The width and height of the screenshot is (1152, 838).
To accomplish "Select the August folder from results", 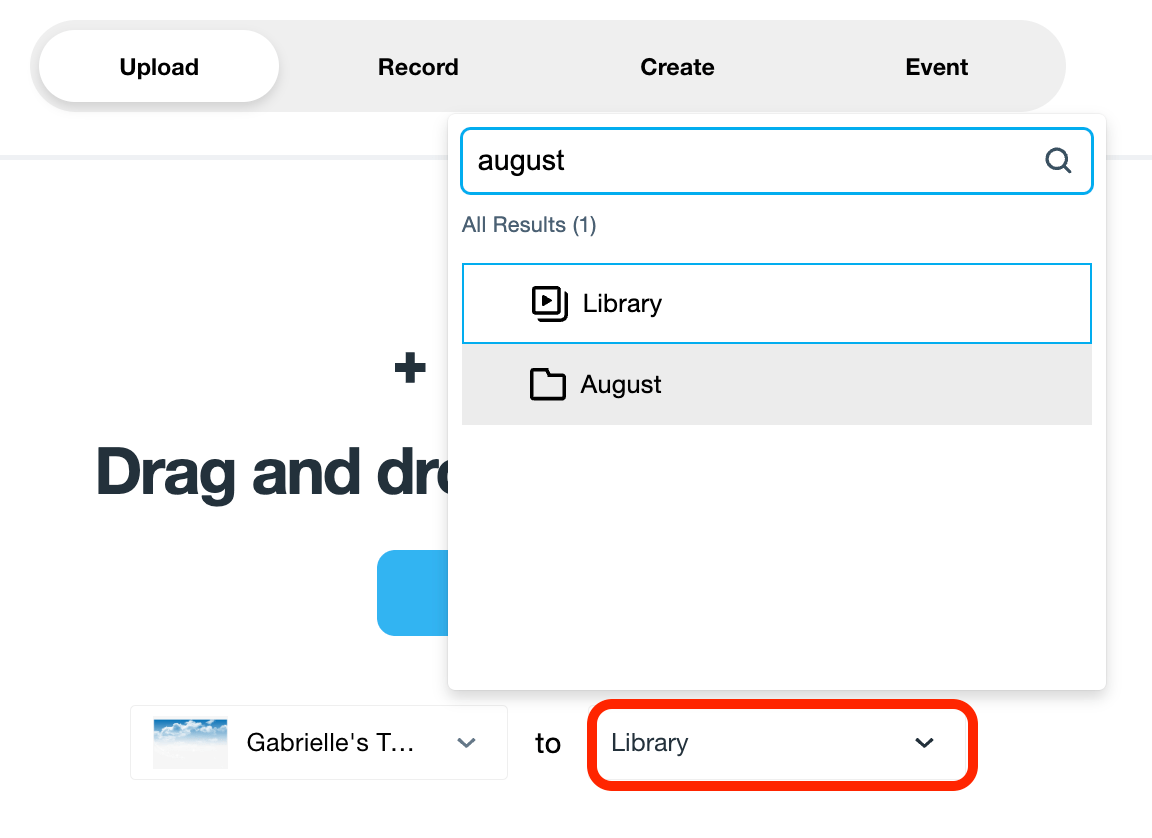I will [700, 384].
